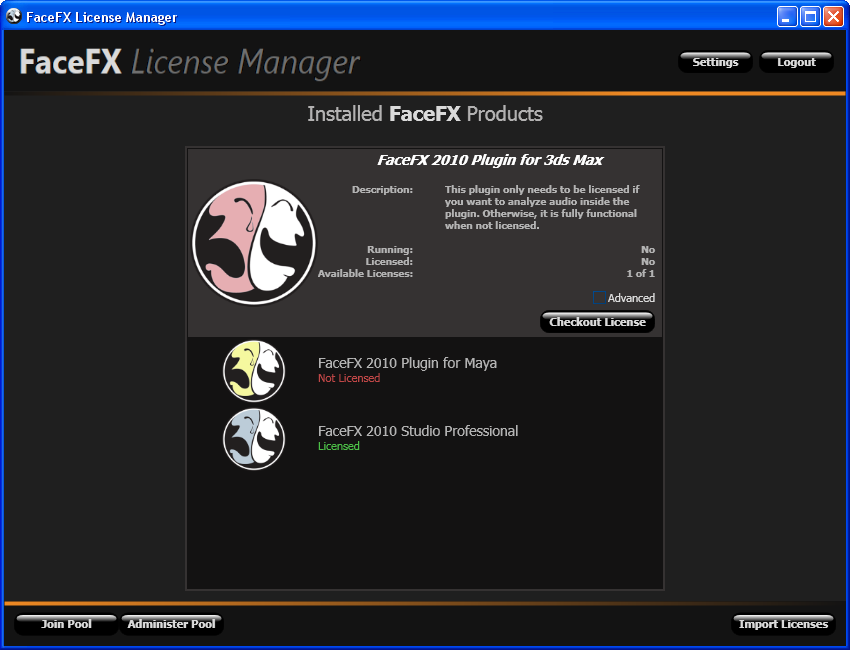This screenshot has width=850, height=650.
Task: Click the Import Licenses button
Action: click(x=783, y=624)
